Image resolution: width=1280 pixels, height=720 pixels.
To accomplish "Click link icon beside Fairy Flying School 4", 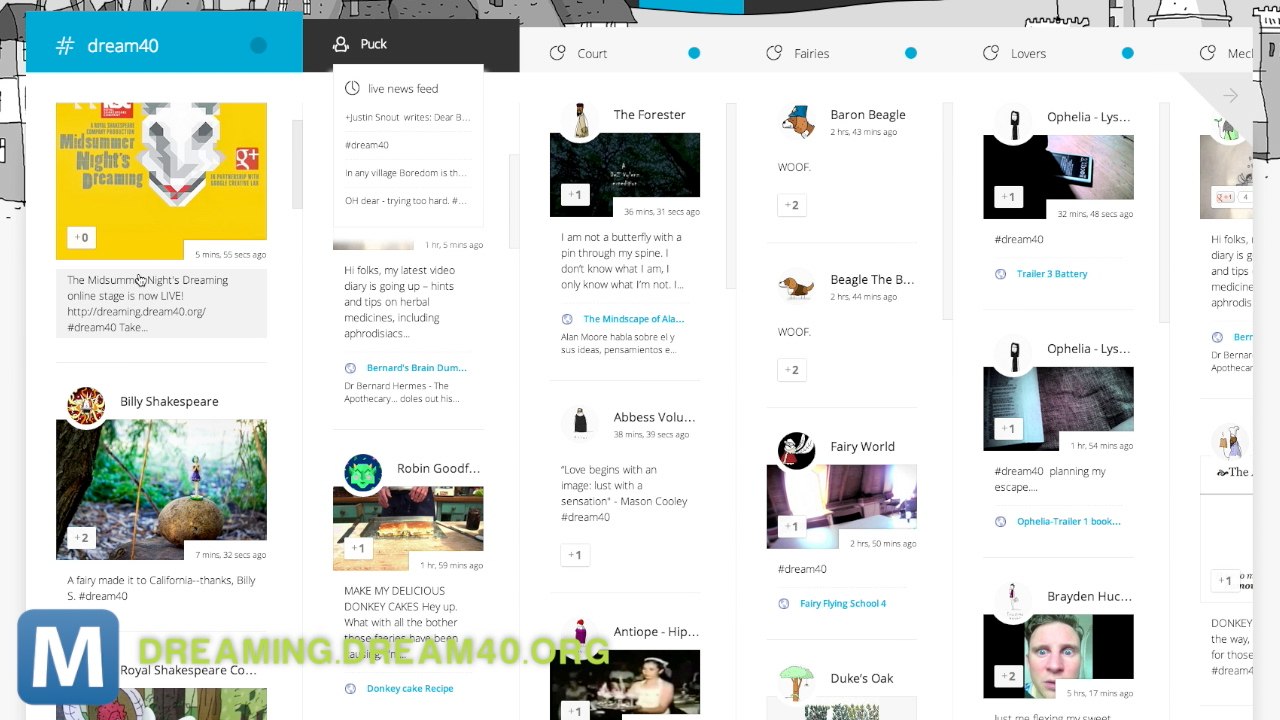I will [x=784, y=604].
